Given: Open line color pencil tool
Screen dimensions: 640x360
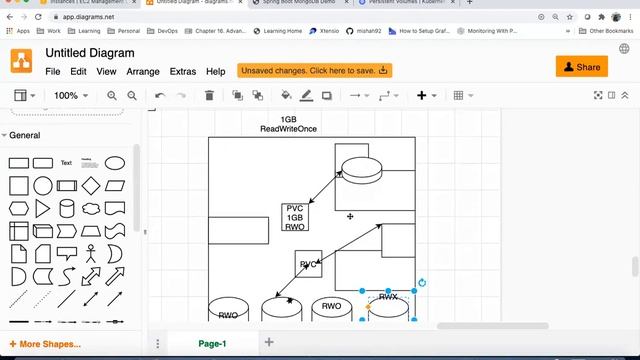Looking at the screenshot, I should pos(306,96).
